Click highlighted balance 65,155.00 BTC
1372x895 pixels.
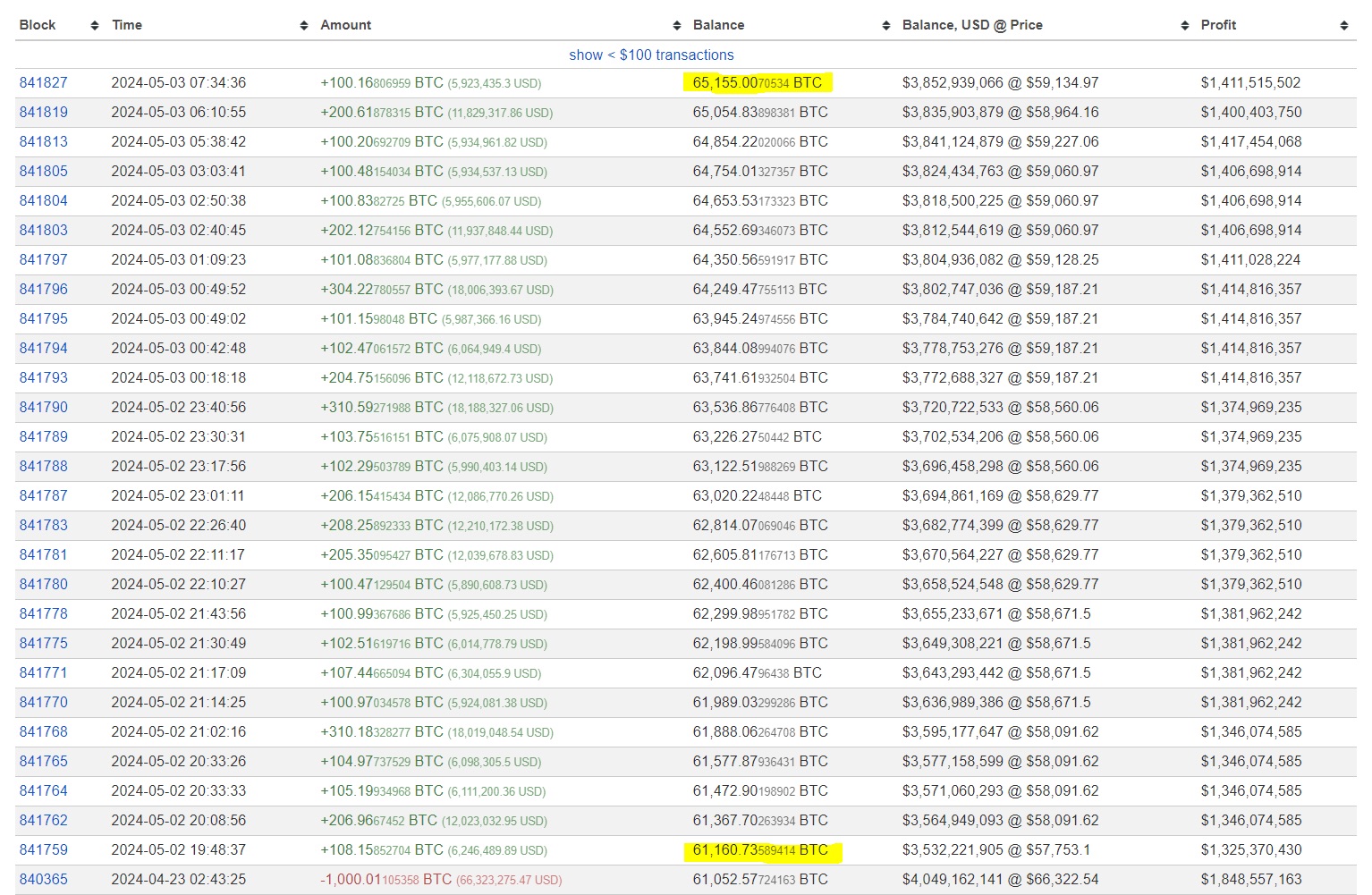click(757, 82)
